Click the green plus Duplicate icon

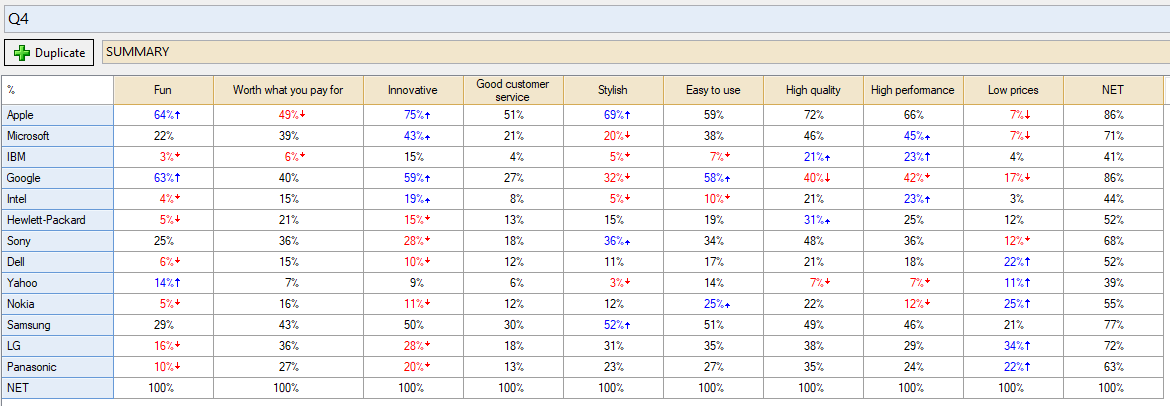point(22,53)
